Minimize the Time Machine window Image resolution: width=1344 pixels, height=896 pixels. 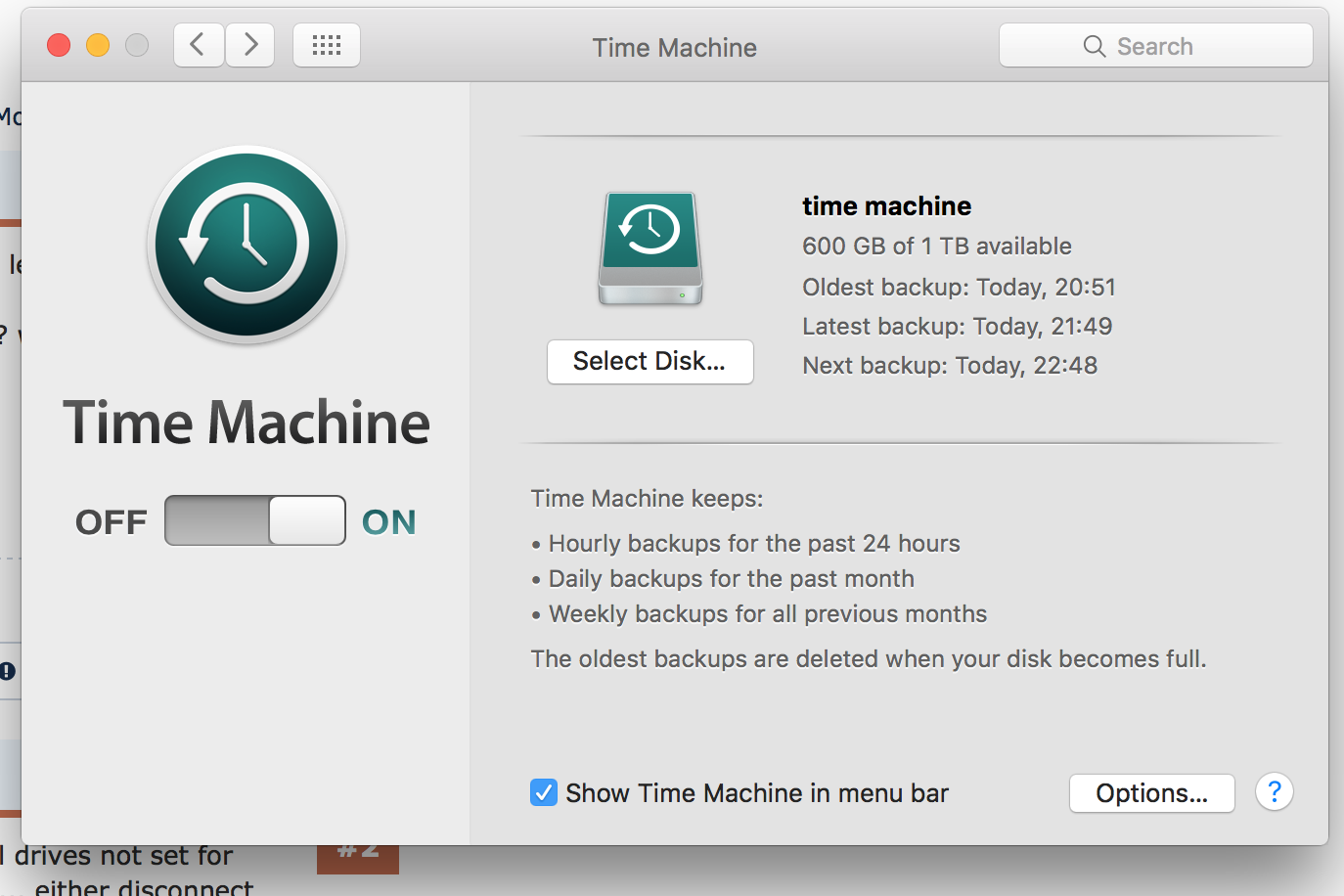(98, 45)
